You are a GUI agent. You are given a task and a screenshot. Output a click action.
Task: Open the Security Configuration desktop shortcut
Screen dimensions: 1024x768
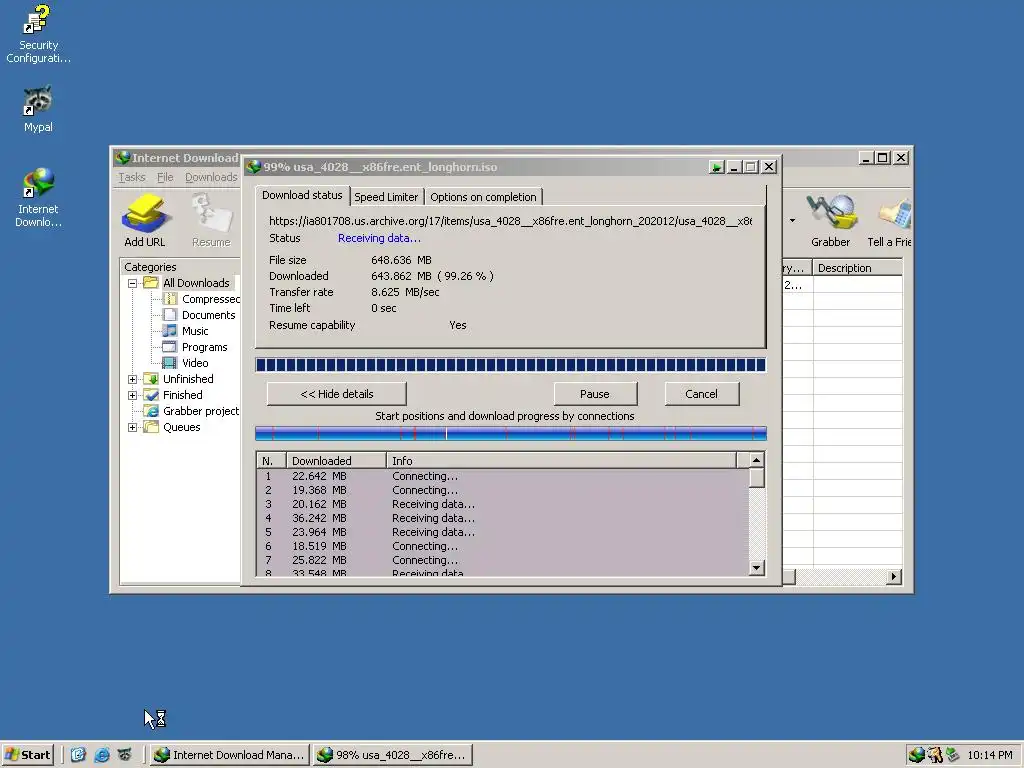[x=38, y=34]
